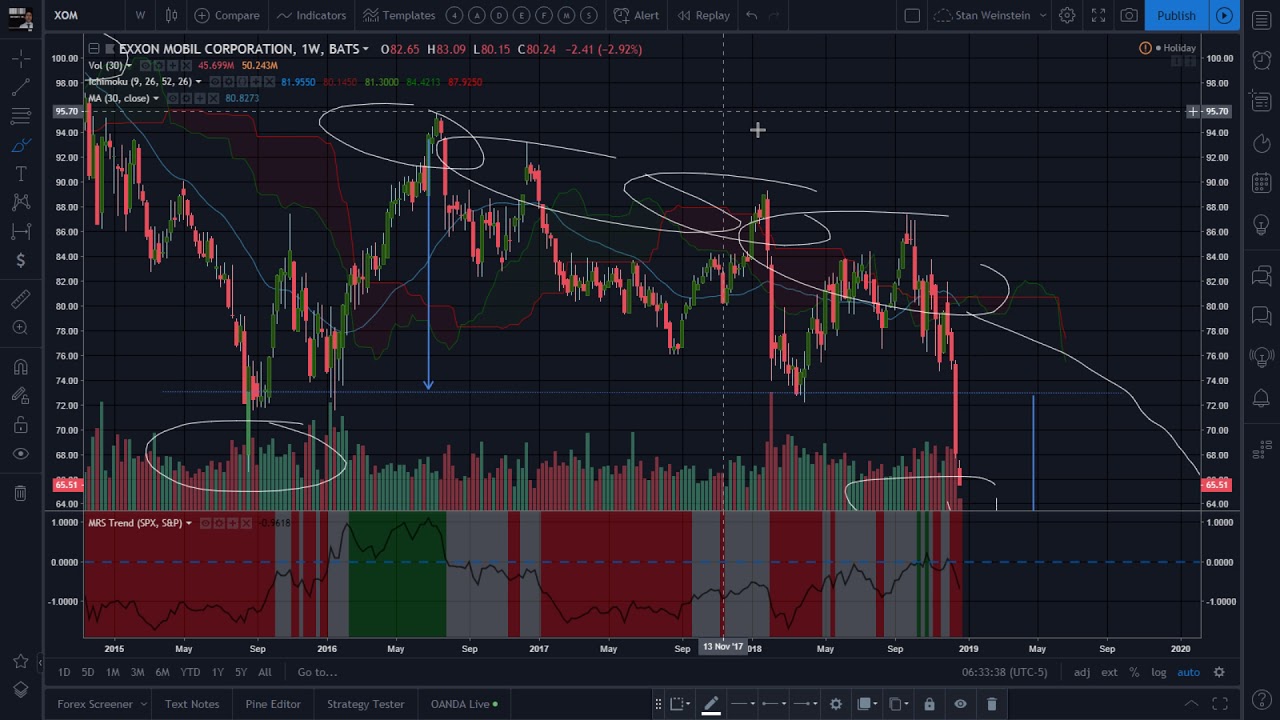This screenshot has width=1280, height=720.
Task: Lock drawing from the floating toolbar
Action: 929,704
